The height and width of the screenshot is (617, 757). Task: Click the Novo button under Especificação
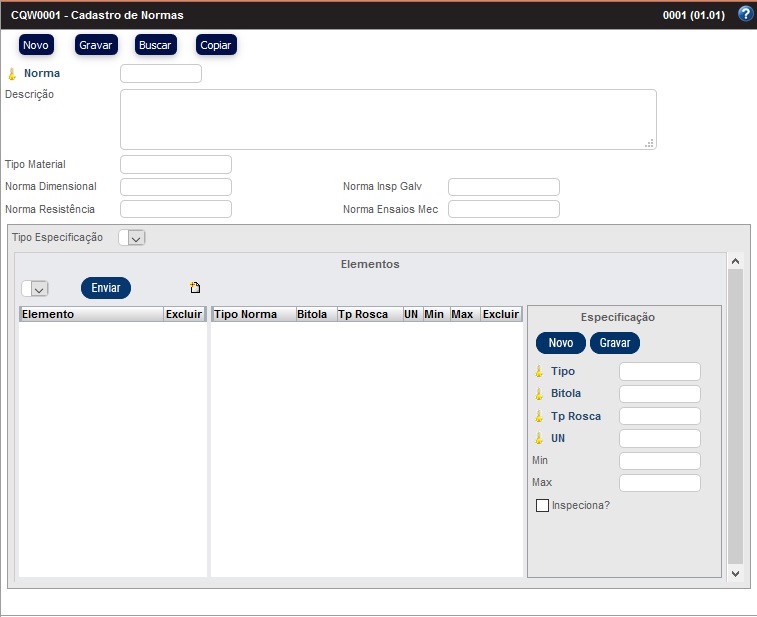click(561, 343)
